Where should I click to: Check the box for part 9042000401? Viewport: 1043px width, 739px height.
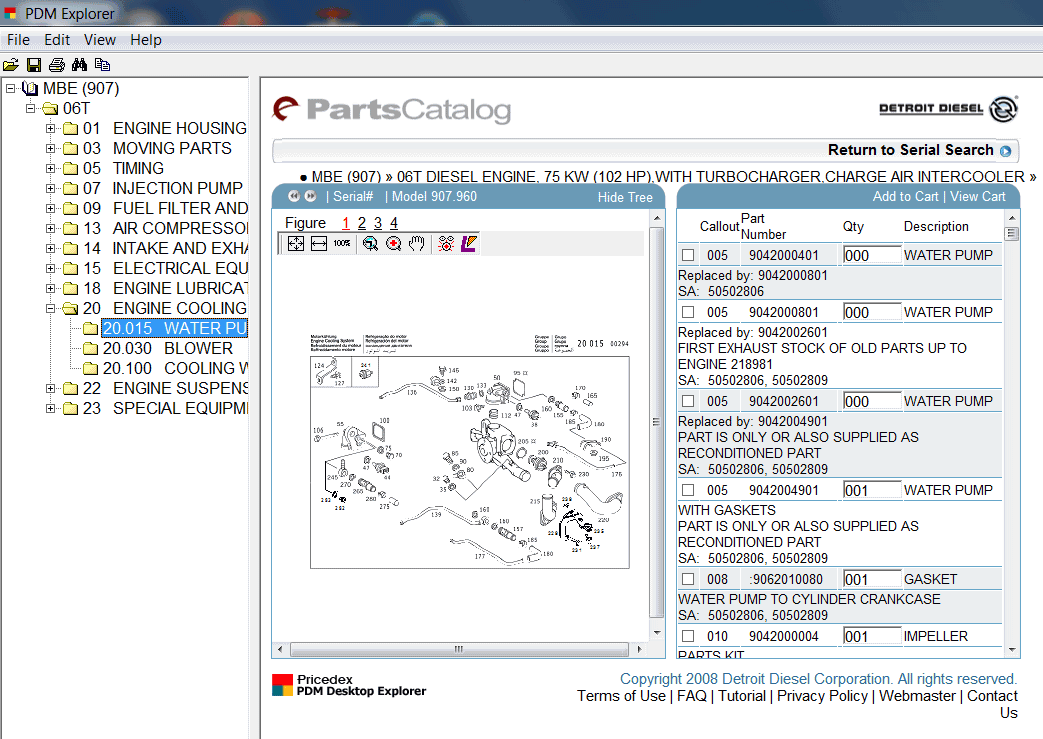coord(688,255)
